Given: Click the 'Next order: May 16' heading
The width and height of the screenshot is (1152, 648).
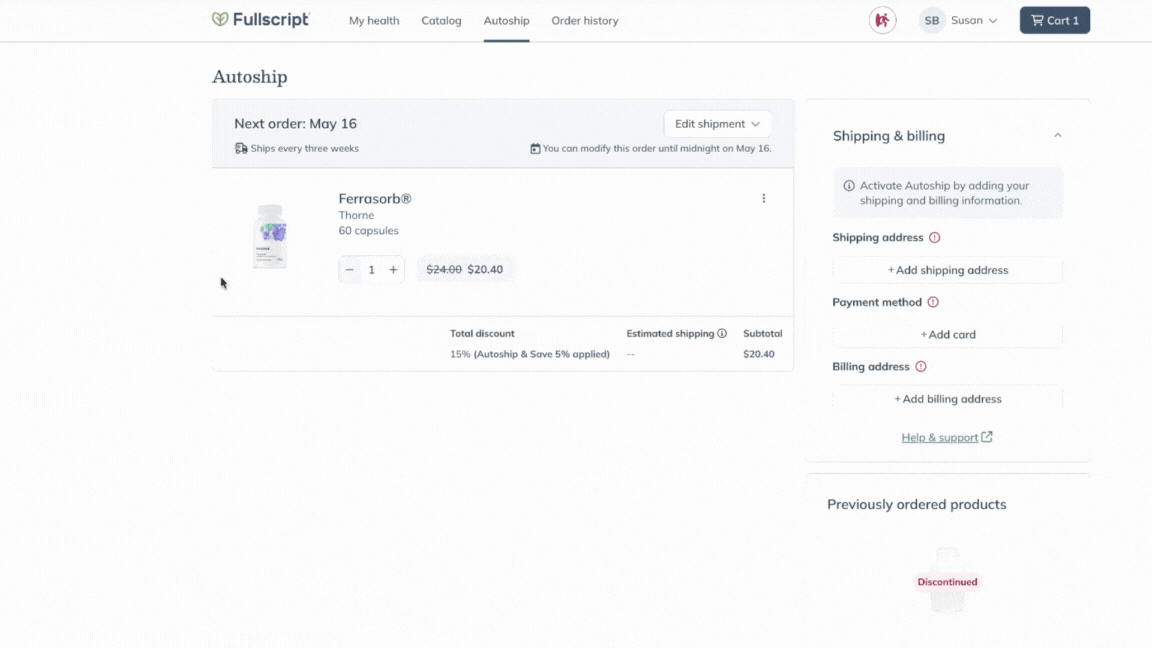Looking at the screenshot, I should coord(295,123).
